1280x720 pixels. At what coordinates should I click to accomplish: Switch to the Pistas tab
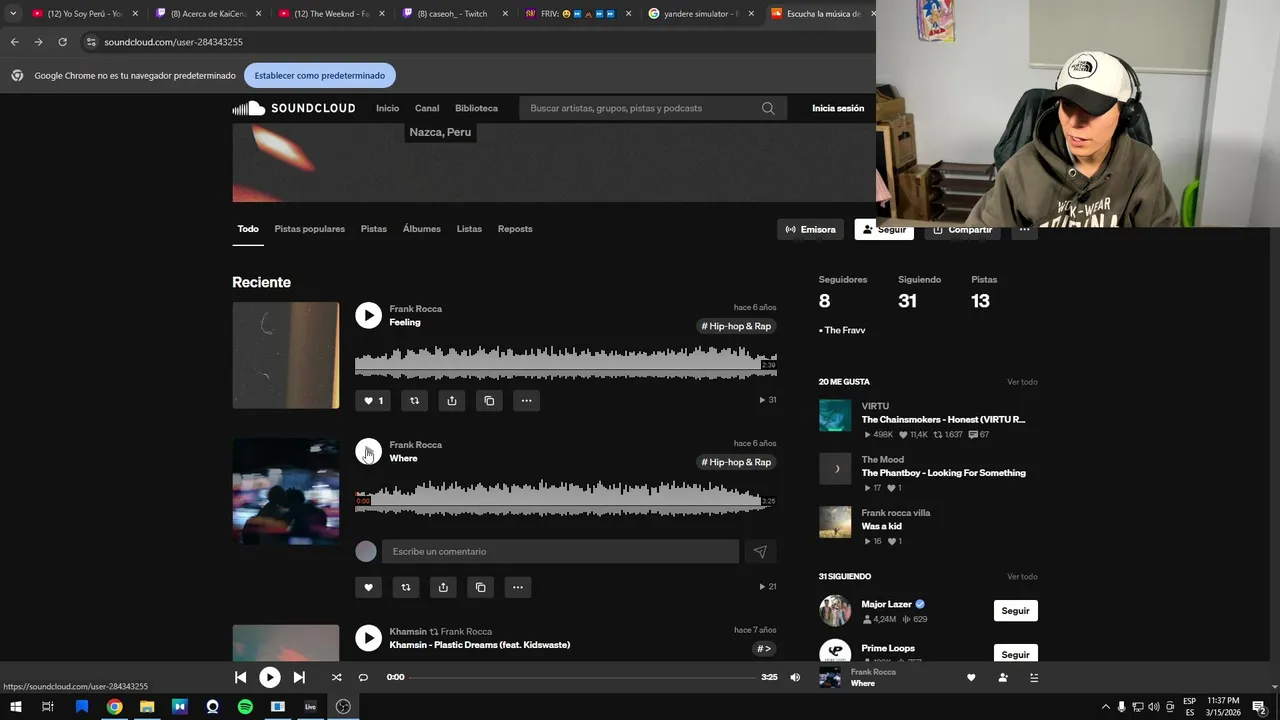click(374, 229)
